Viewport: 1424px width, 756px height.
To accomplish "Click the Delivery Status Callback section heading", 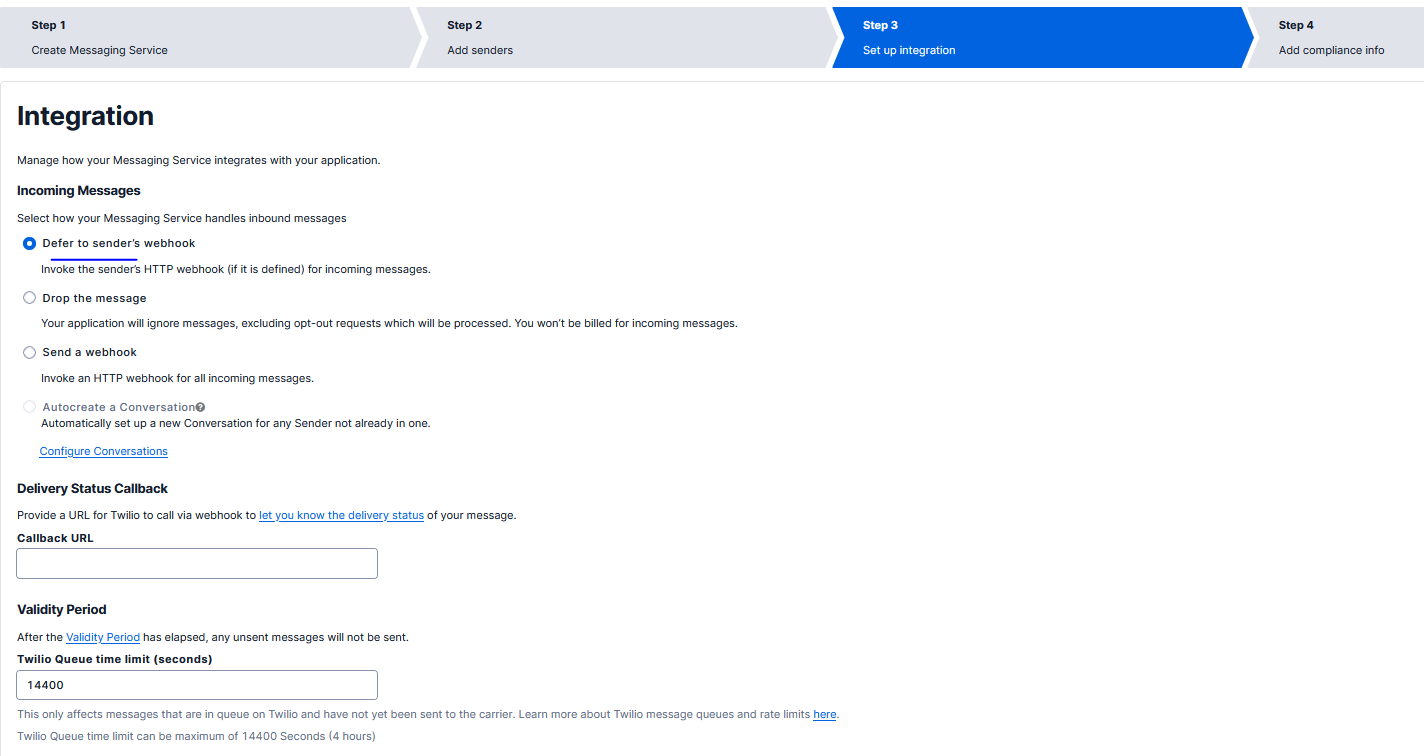I will [93, 488].
